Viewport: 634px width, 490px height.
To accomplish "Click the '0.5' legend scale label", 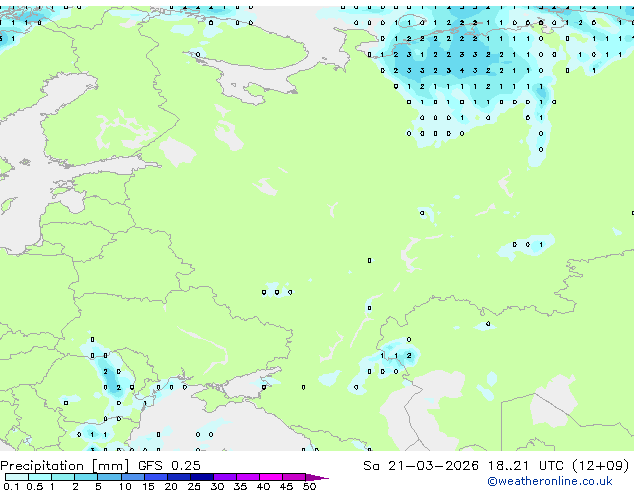I will coord(34,486).
